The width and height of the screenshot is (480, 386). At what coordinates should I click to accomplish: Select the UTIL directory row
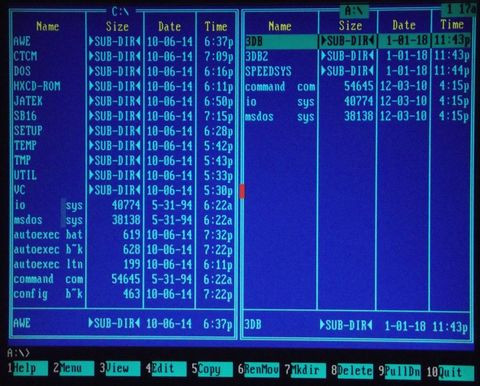click(x=123, y=175)
